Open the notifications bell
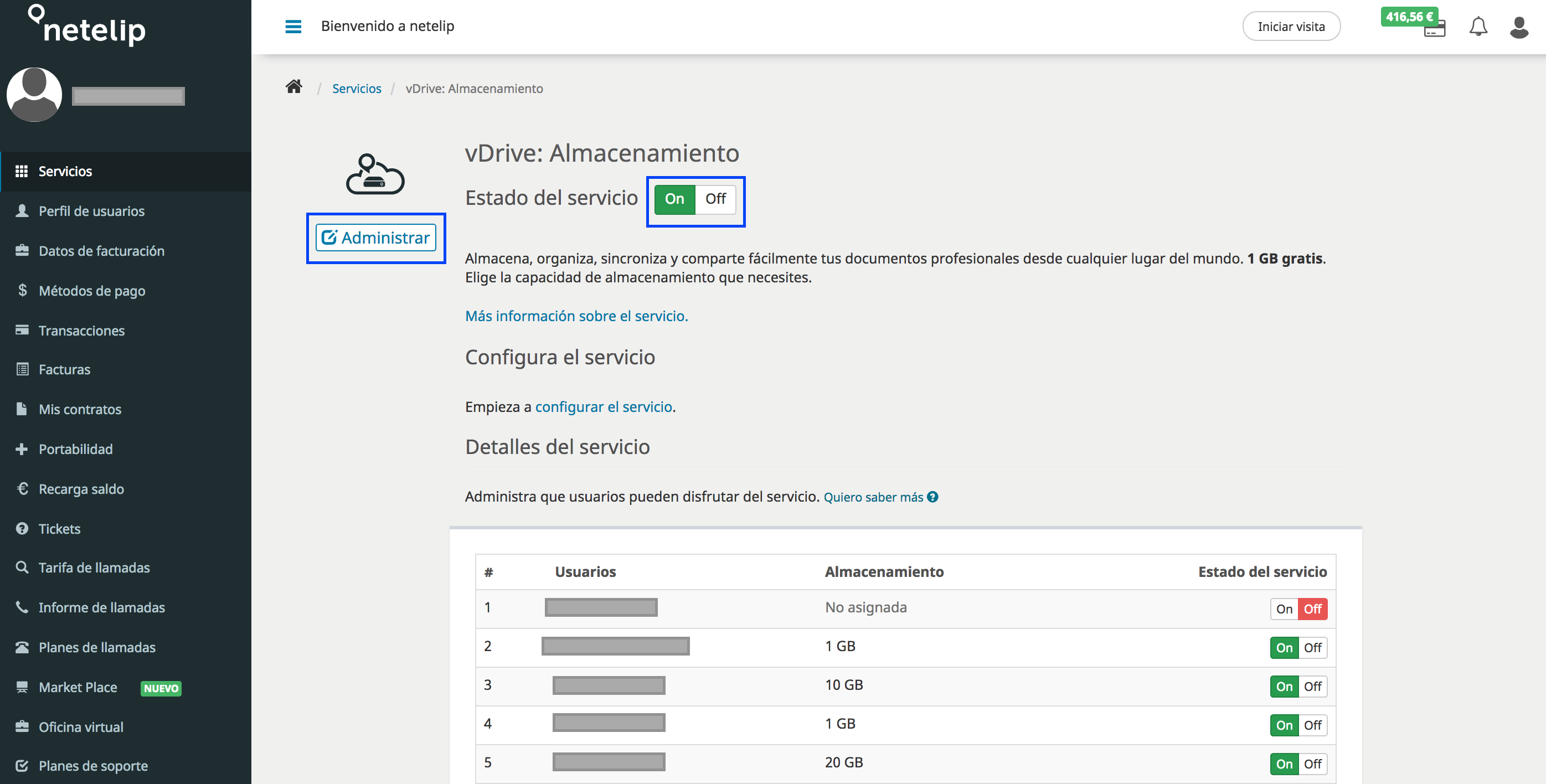1546x784 pixels. click(1478, 27)
